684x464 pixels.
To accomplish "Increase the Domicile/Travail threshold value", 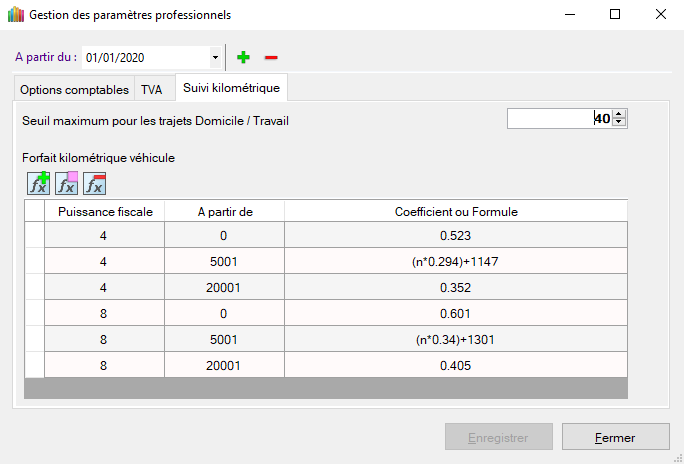I will (x=620, y=115).
